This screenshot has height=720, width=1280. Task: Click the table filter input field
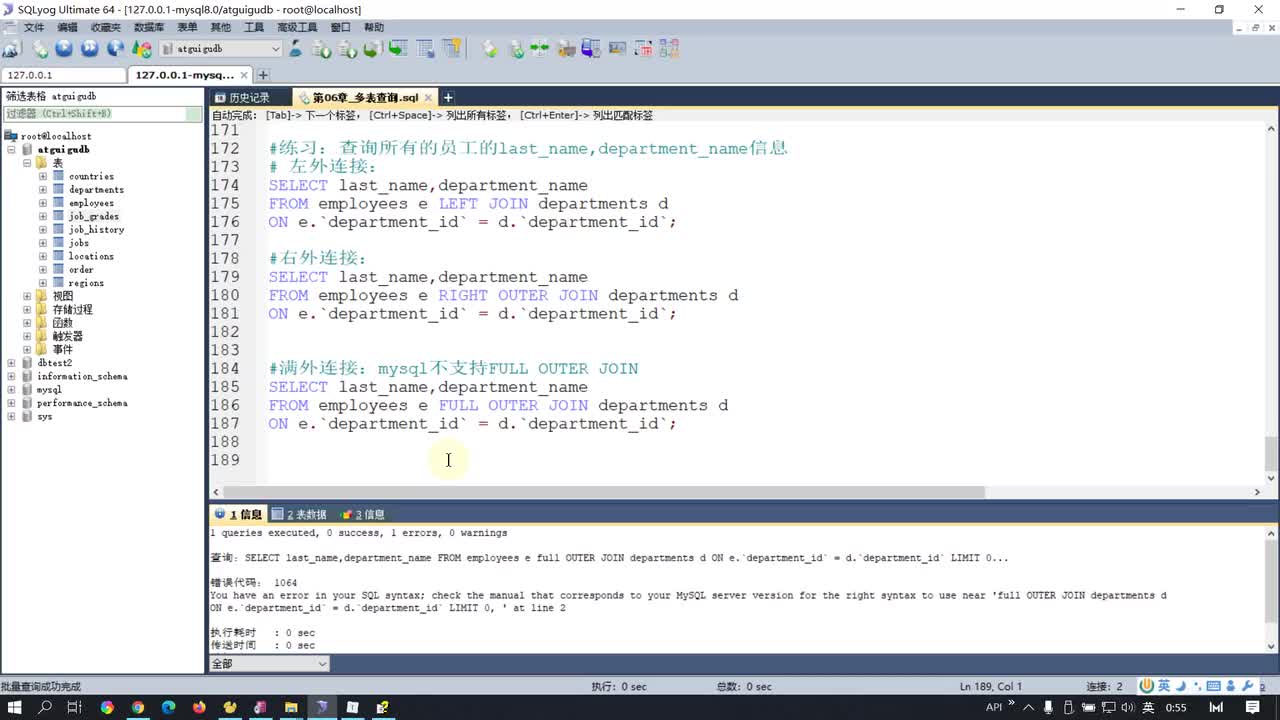(x=103, y=114)
